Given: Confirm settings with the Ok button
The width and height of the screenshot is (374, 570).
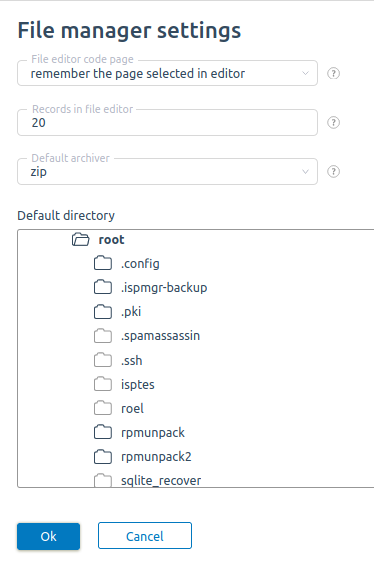Looking at the screenshot, I should tap(48, 536).
